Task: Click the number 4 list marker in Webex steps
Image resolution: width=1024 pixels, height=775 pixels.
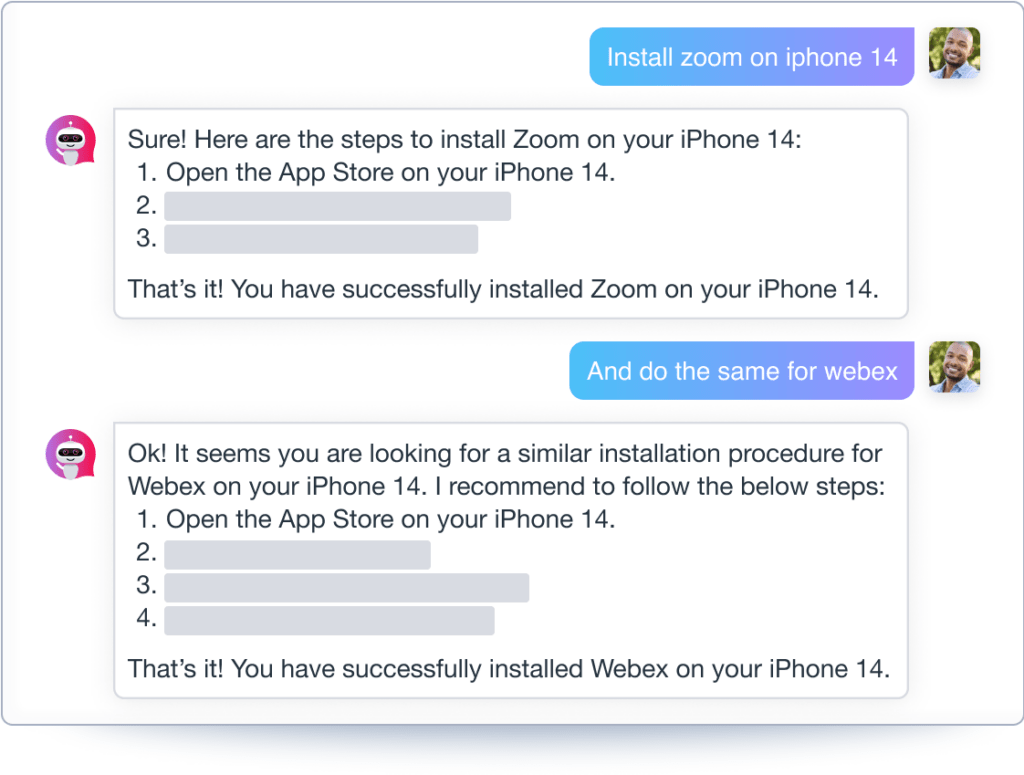Action: click(x=146, y=620)
